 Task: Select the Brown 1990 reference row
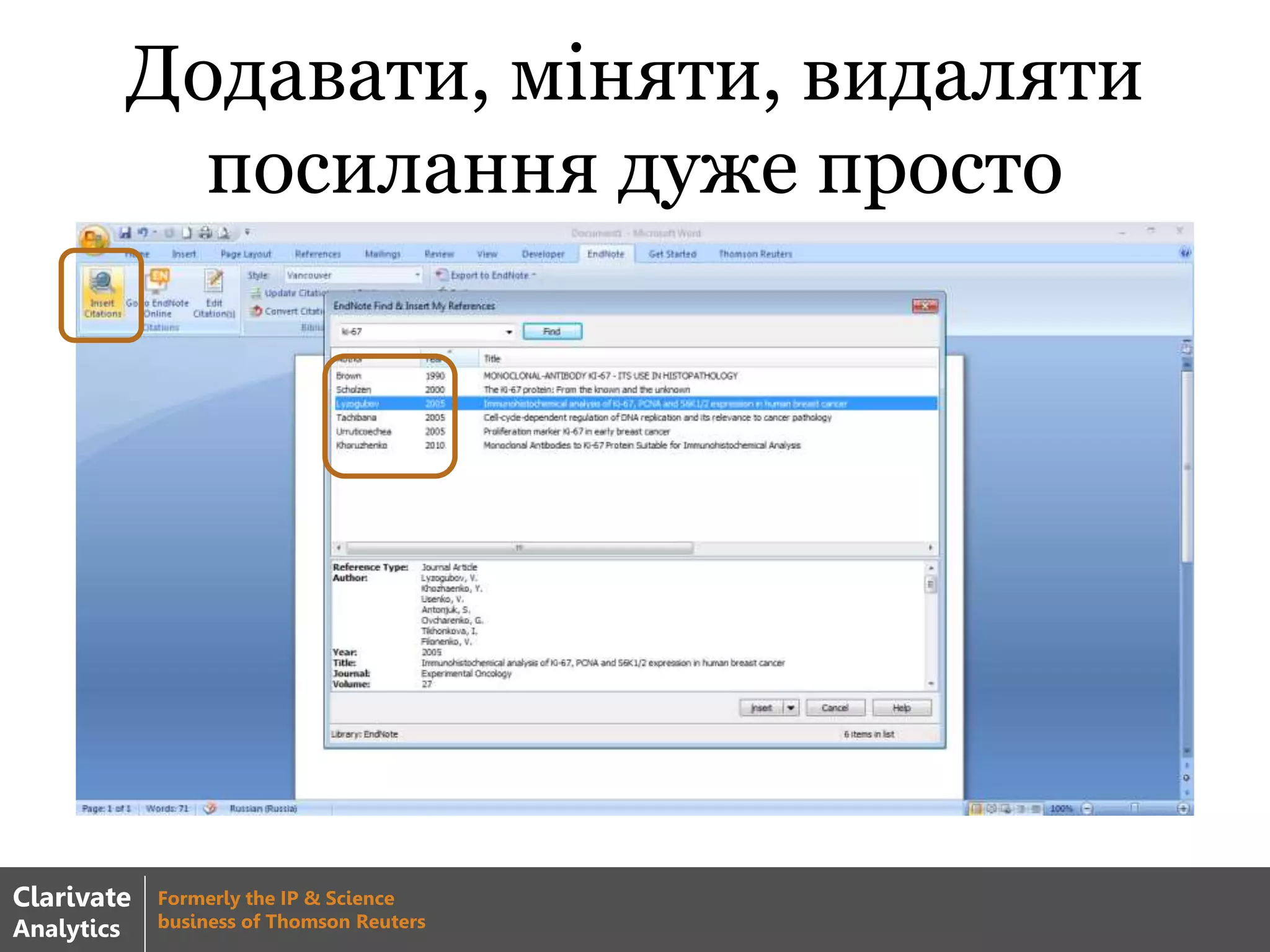pyautogui.click(x=635, y=376)
